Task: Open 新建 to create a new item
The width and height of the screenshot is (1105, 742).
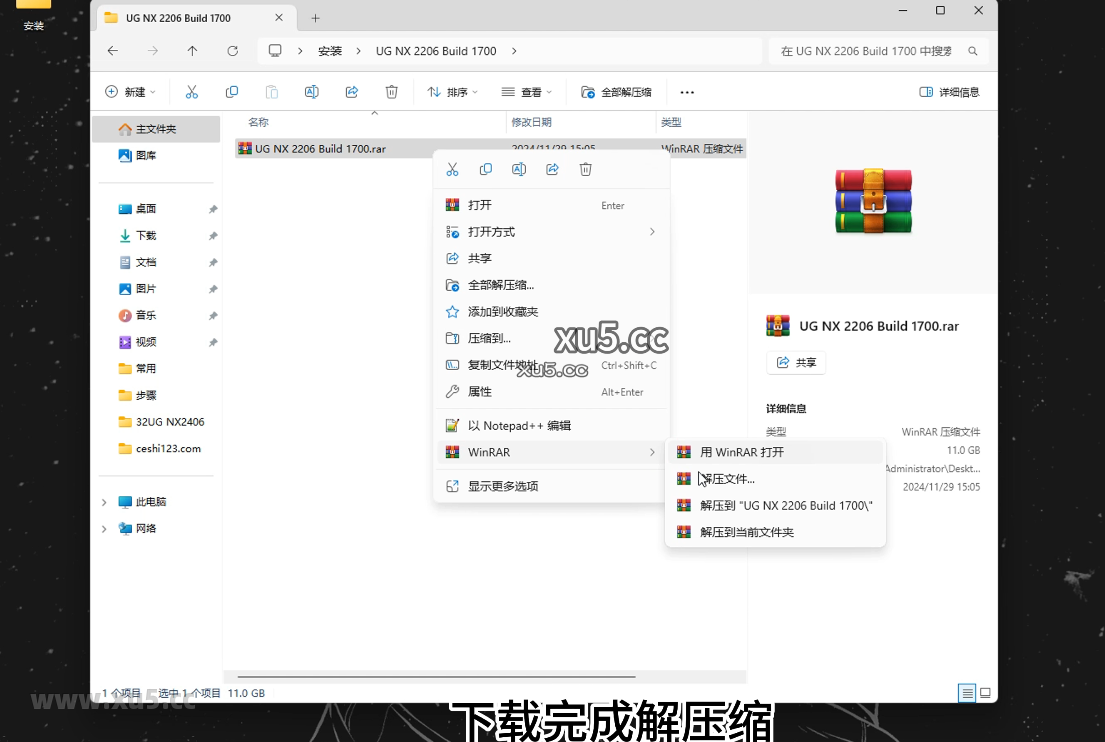Action: pyautogui.click(x=131, y=91)
